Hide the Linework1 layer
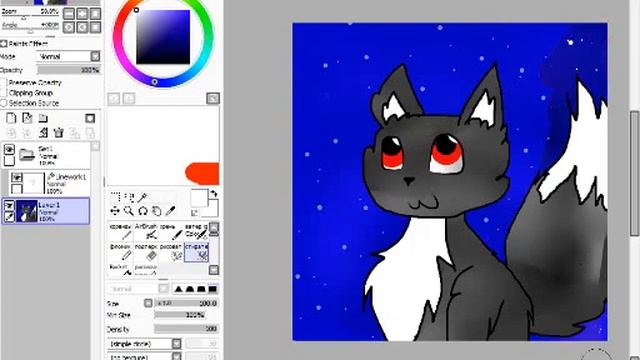This screenshot has width=640, height=360. (x=16, y=178)
